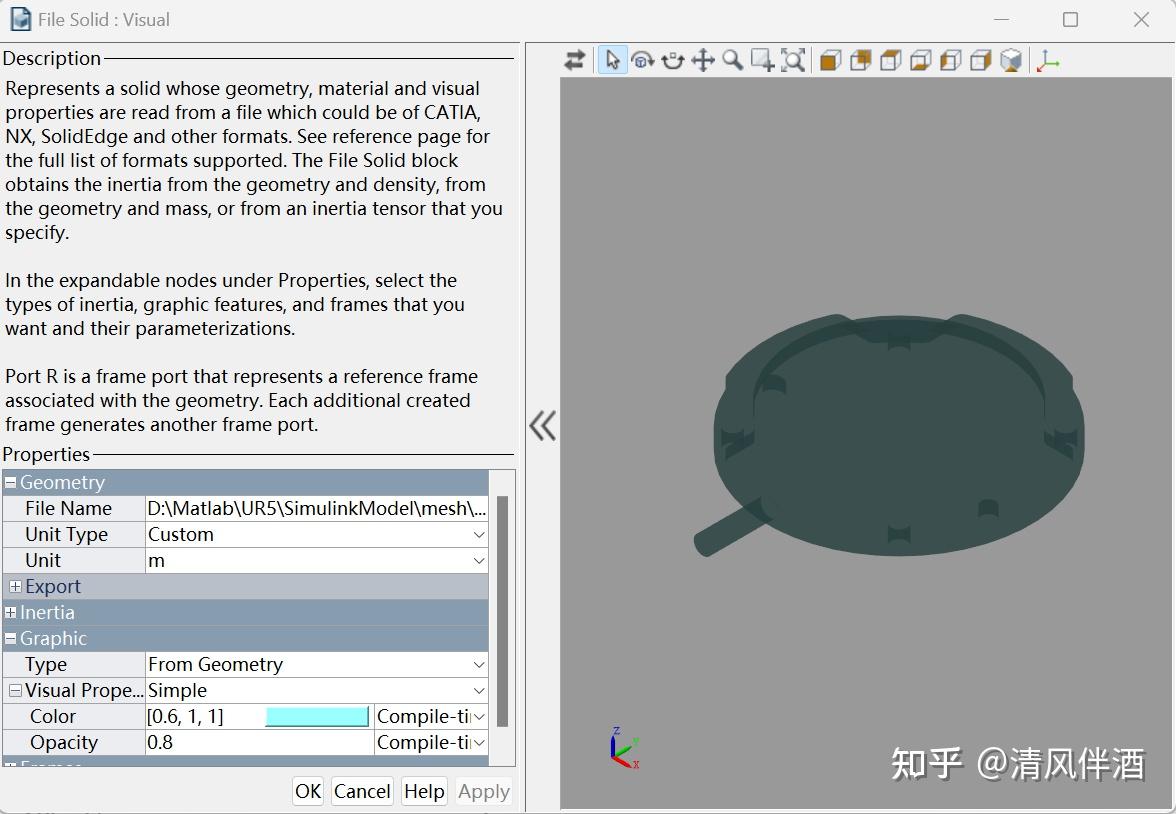Viewport: 1176px width, 814px height.
Task: Switch to right view cube icon
Action: 980,60
